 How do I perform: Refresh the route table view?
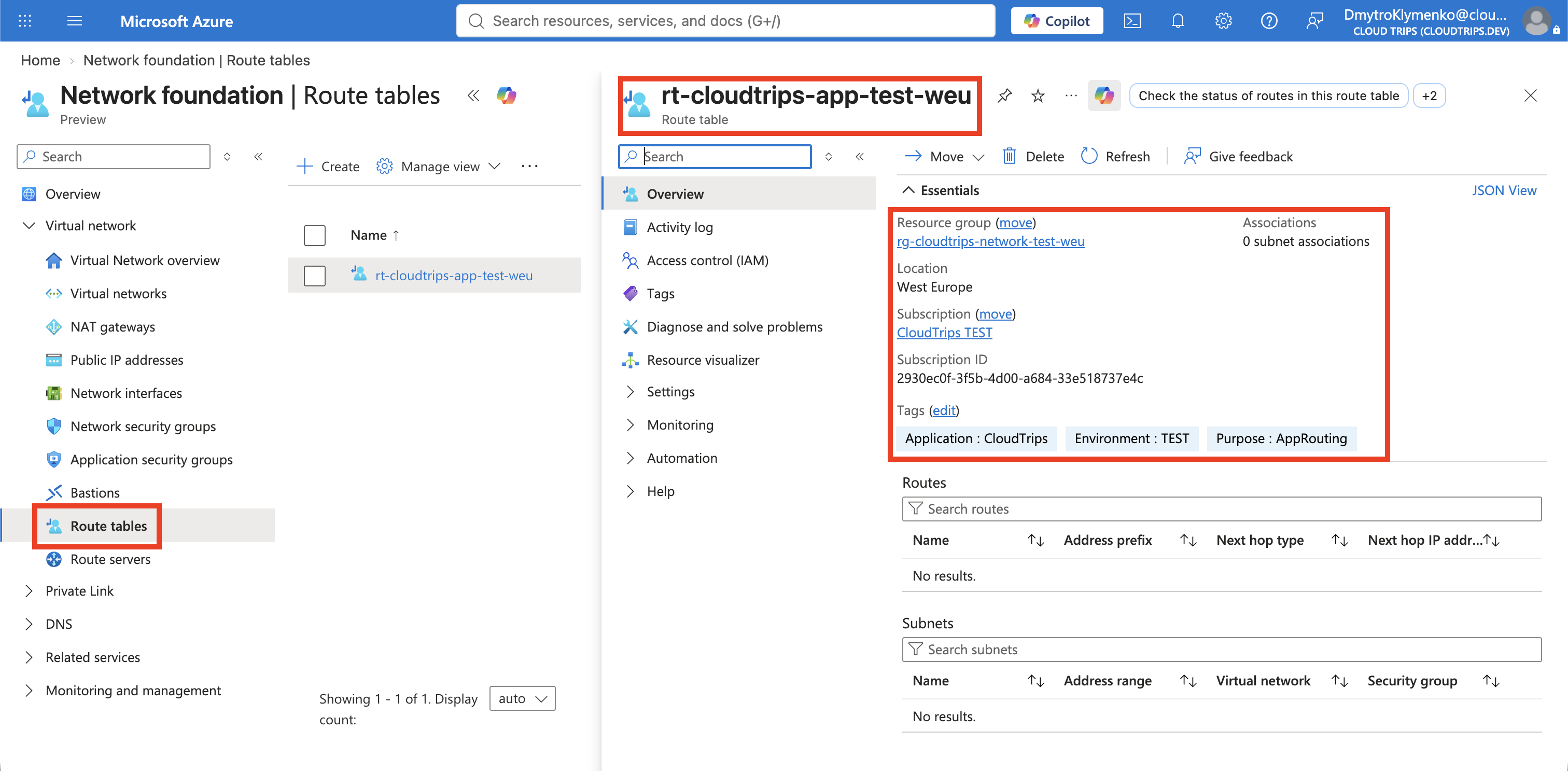coord(1115,157)
